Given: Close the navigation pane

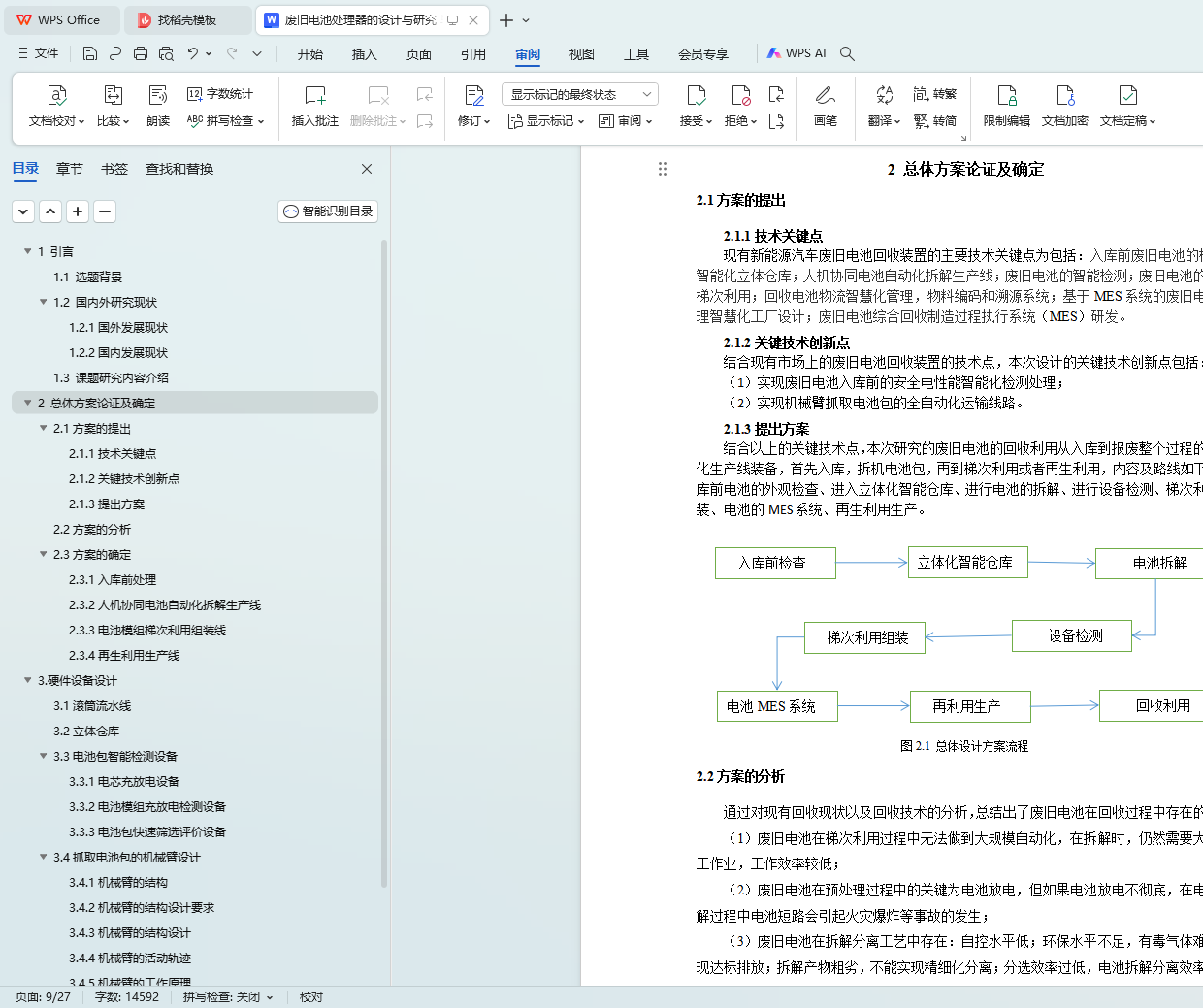Looking at the screenshot, I should point(367,169).
